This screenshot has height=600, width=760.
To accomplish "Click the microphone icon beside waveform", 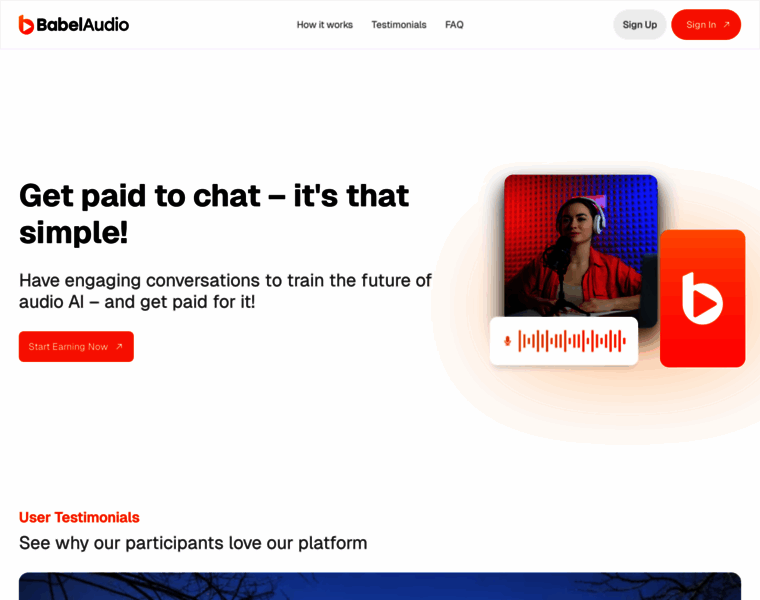I will pyautogui.click(x=507, y=341).
